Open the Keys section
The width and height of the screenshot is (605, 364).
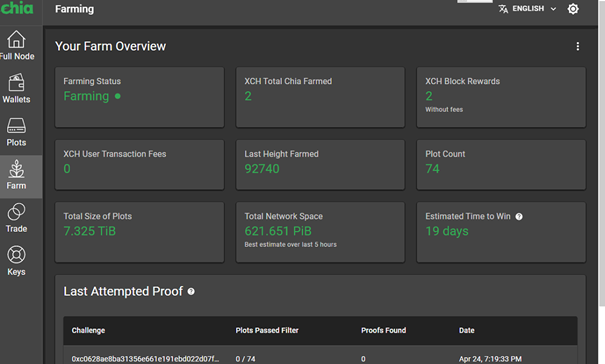[x=17, y=262]
